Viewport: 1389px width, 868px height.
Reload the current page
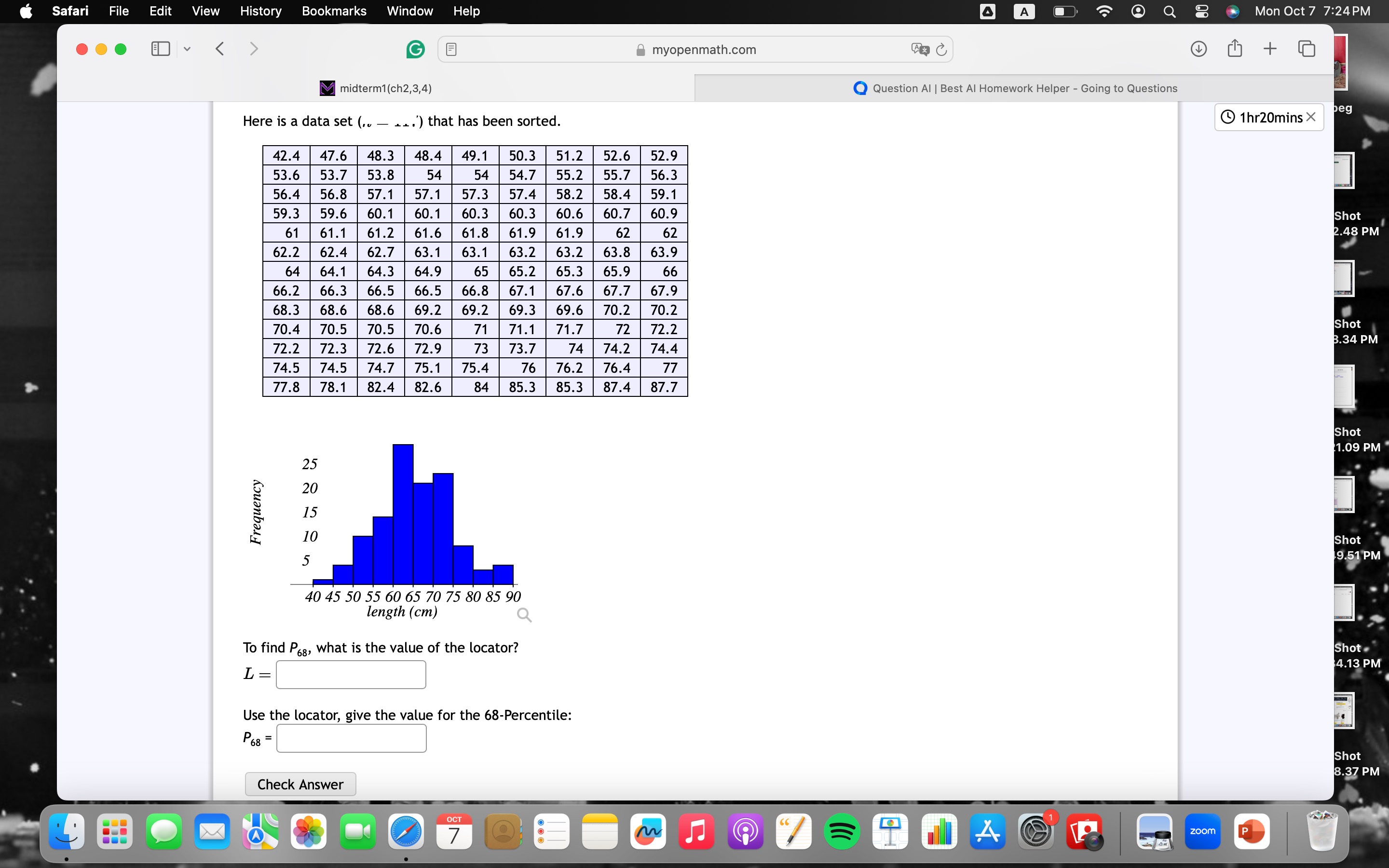click(941, 49)
